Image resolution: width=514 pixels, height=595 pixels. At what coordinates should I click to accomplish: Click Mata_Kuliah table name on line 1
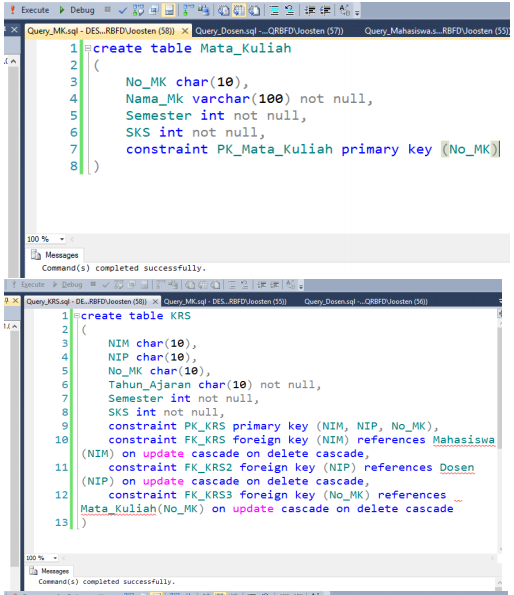pos(246,48)
